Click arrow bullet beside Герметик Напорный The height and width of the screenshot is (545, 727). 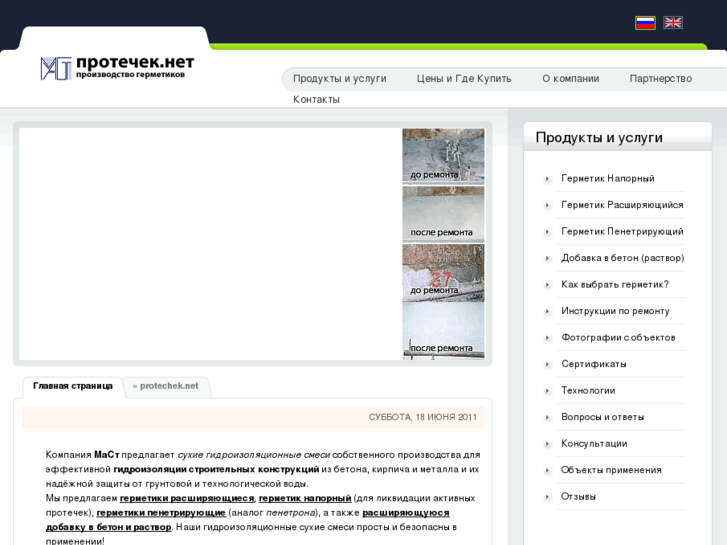[548, 179]
